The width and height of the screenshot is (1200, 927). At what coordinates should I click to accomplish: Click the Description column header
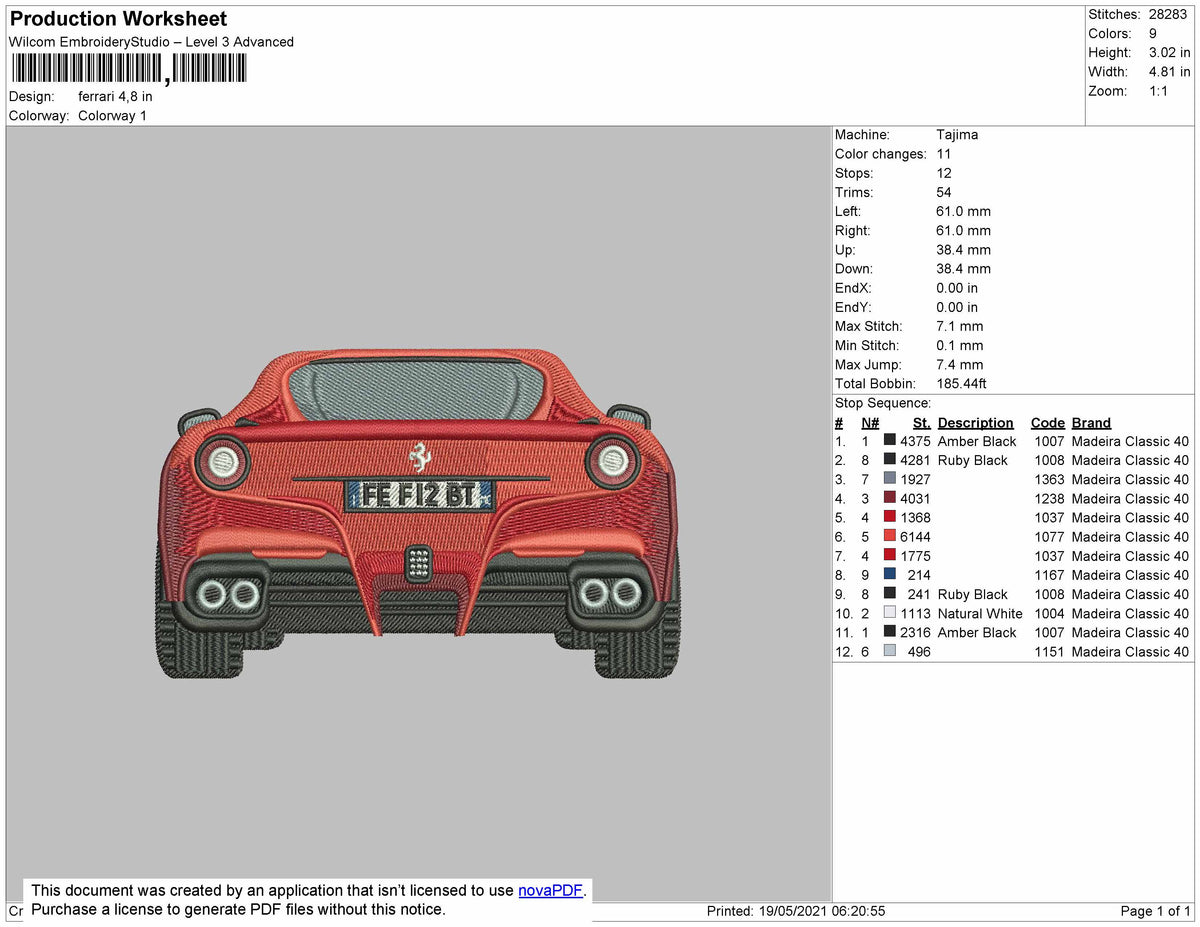pyautogui.click(x=975, y=422)
